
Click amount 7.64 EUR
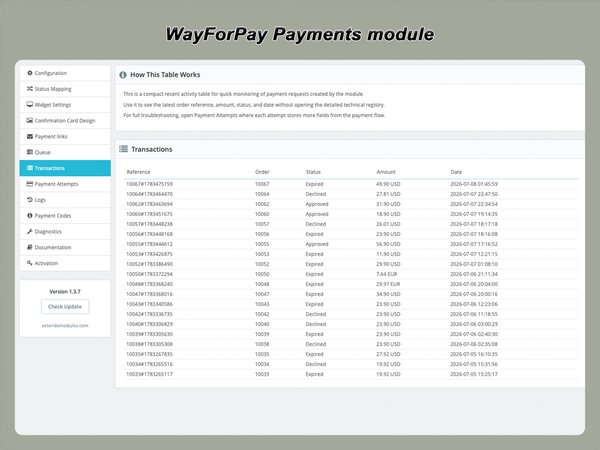(x=386, y=274)
